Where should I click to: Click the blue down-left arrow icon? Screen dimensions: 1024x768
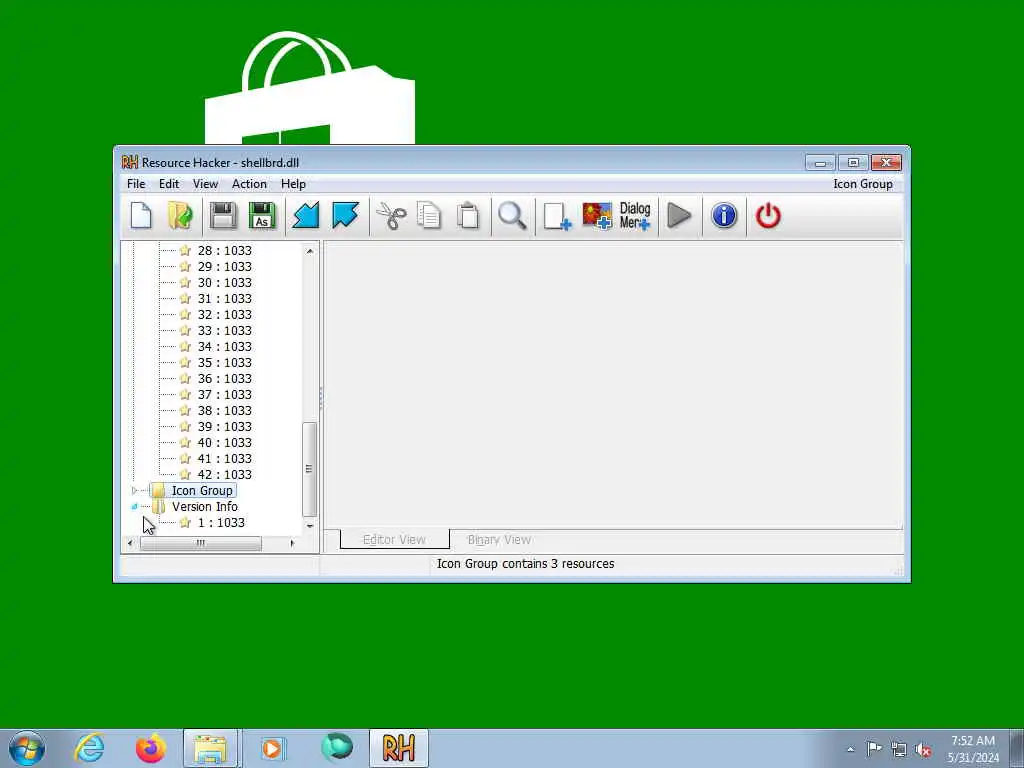(x=306, y=216)
